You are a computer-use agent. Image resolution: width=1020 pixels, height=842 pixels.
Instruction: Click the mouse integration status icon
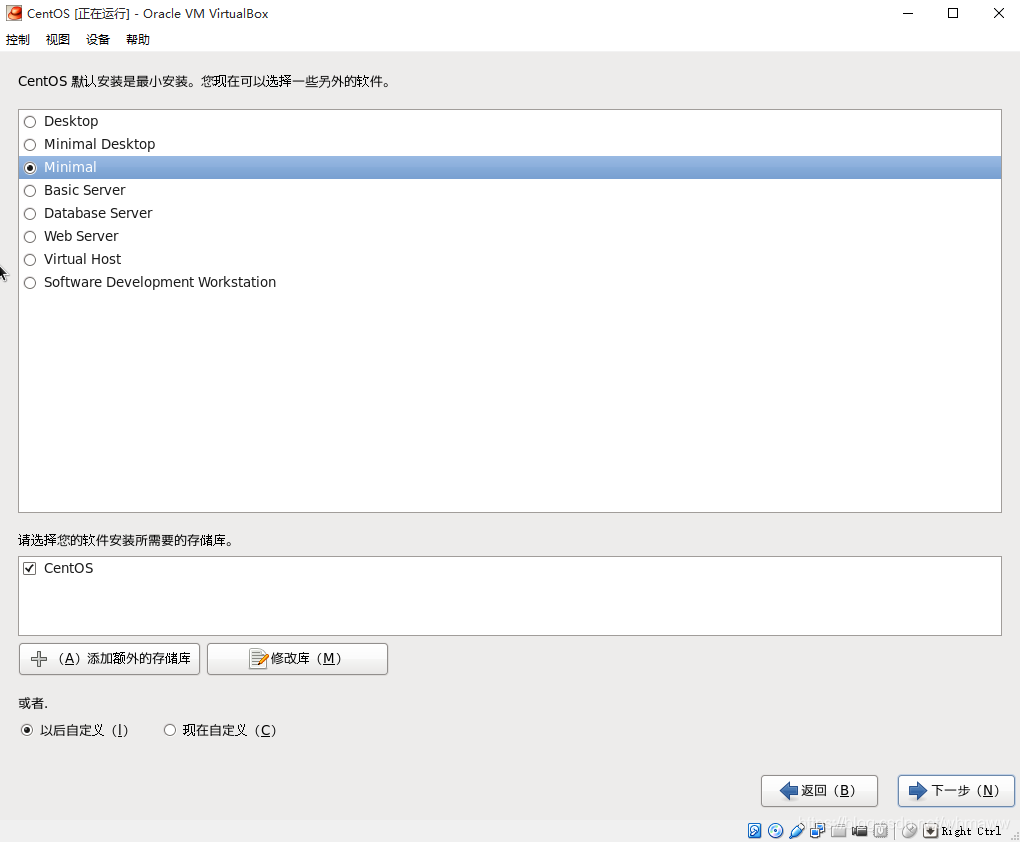(x=909, y=830)
